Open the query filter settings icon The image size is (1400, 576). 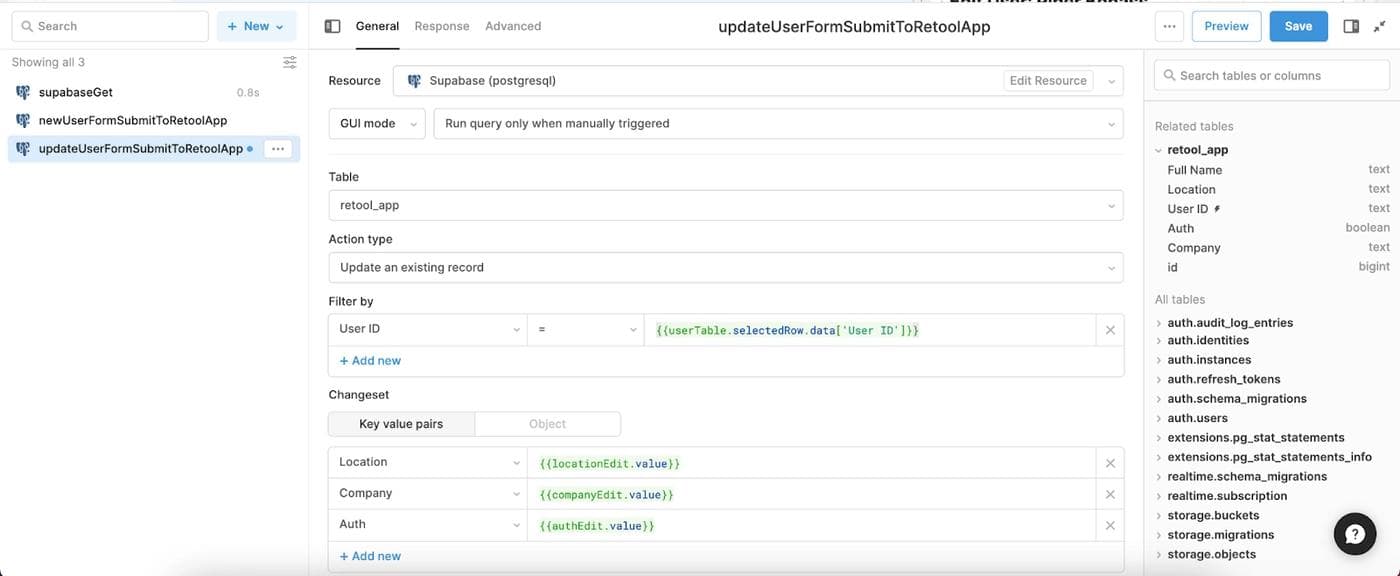[290, 62]
